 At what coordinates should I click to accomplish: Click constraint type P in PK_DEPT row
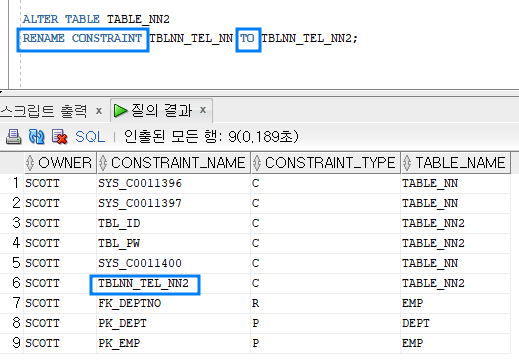click(326, 323)
